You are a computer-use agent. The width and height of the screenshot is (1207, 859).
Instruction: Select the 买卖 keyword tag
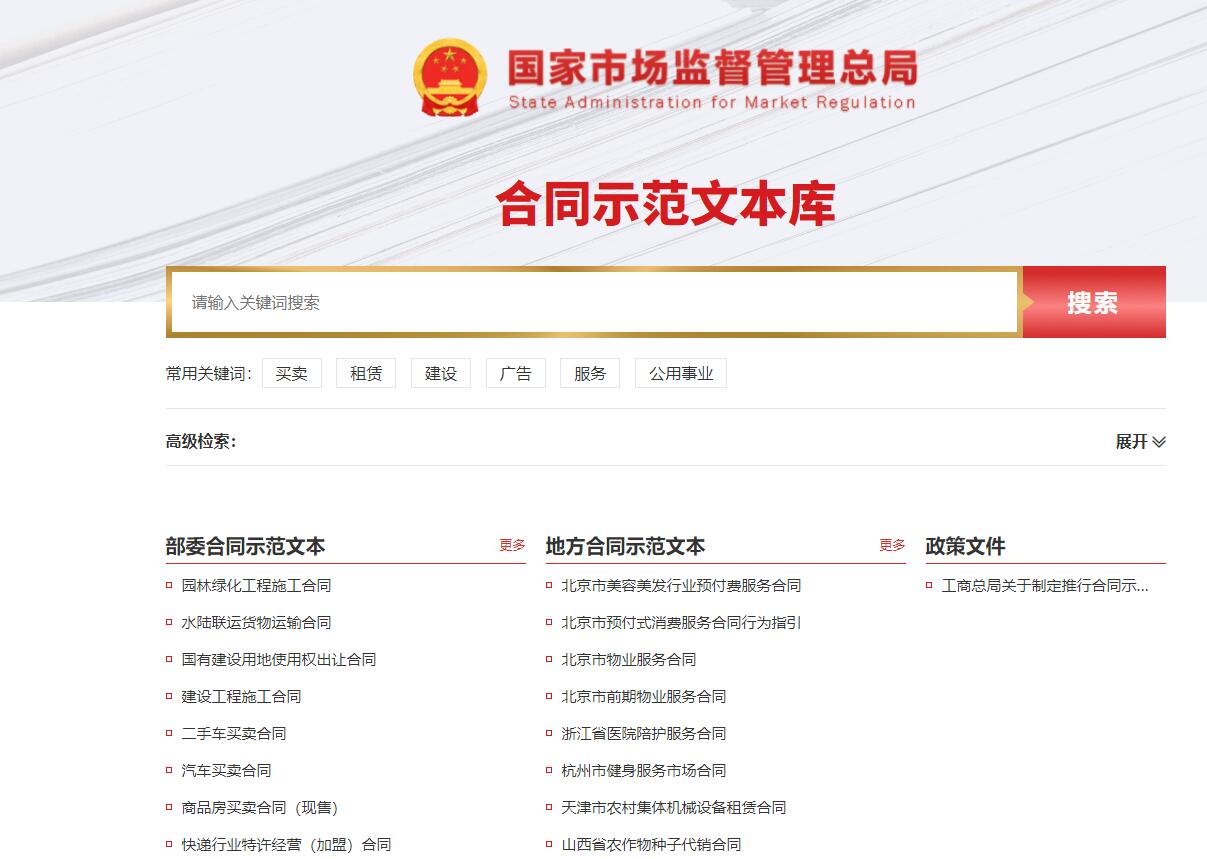point(292,373)
